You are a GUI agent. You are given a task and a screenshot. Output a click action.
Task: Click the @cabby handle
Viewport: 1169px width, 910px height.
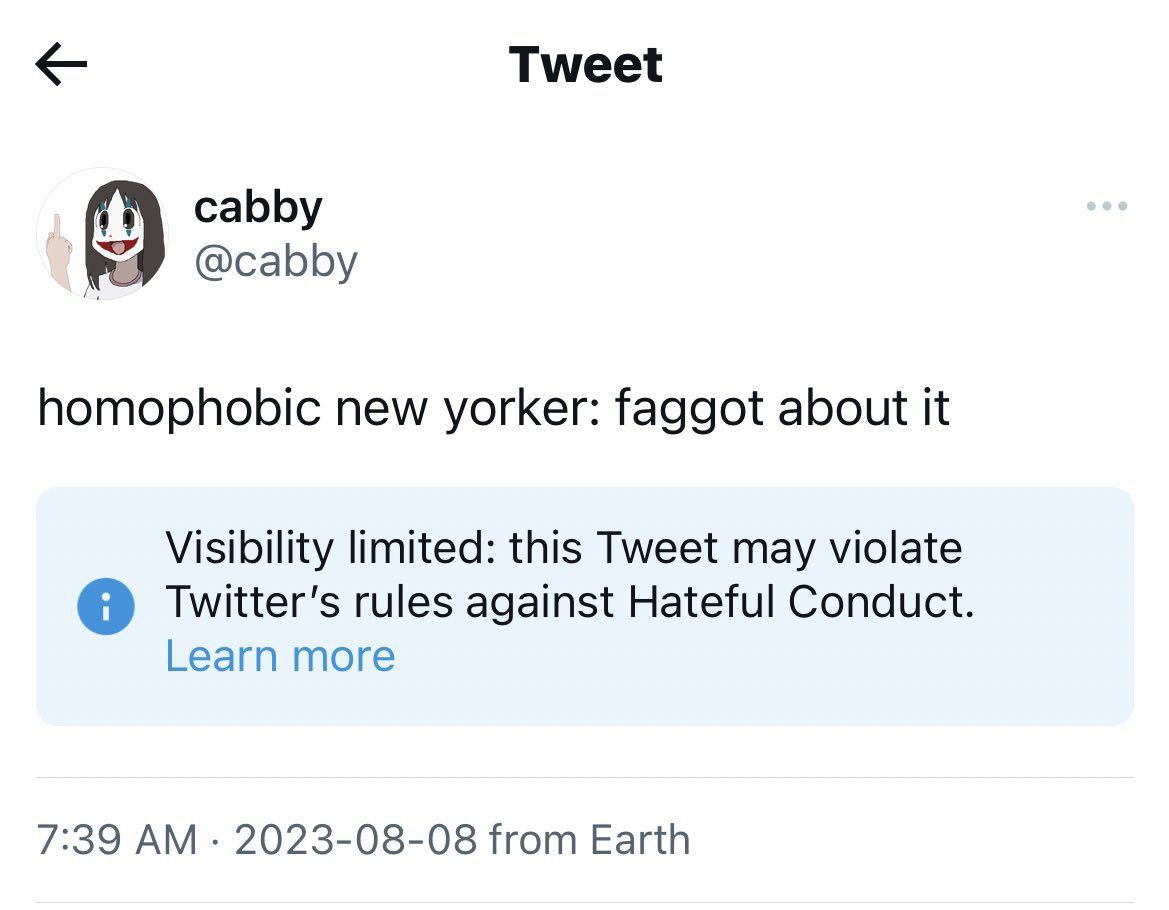tap(275, 261)
